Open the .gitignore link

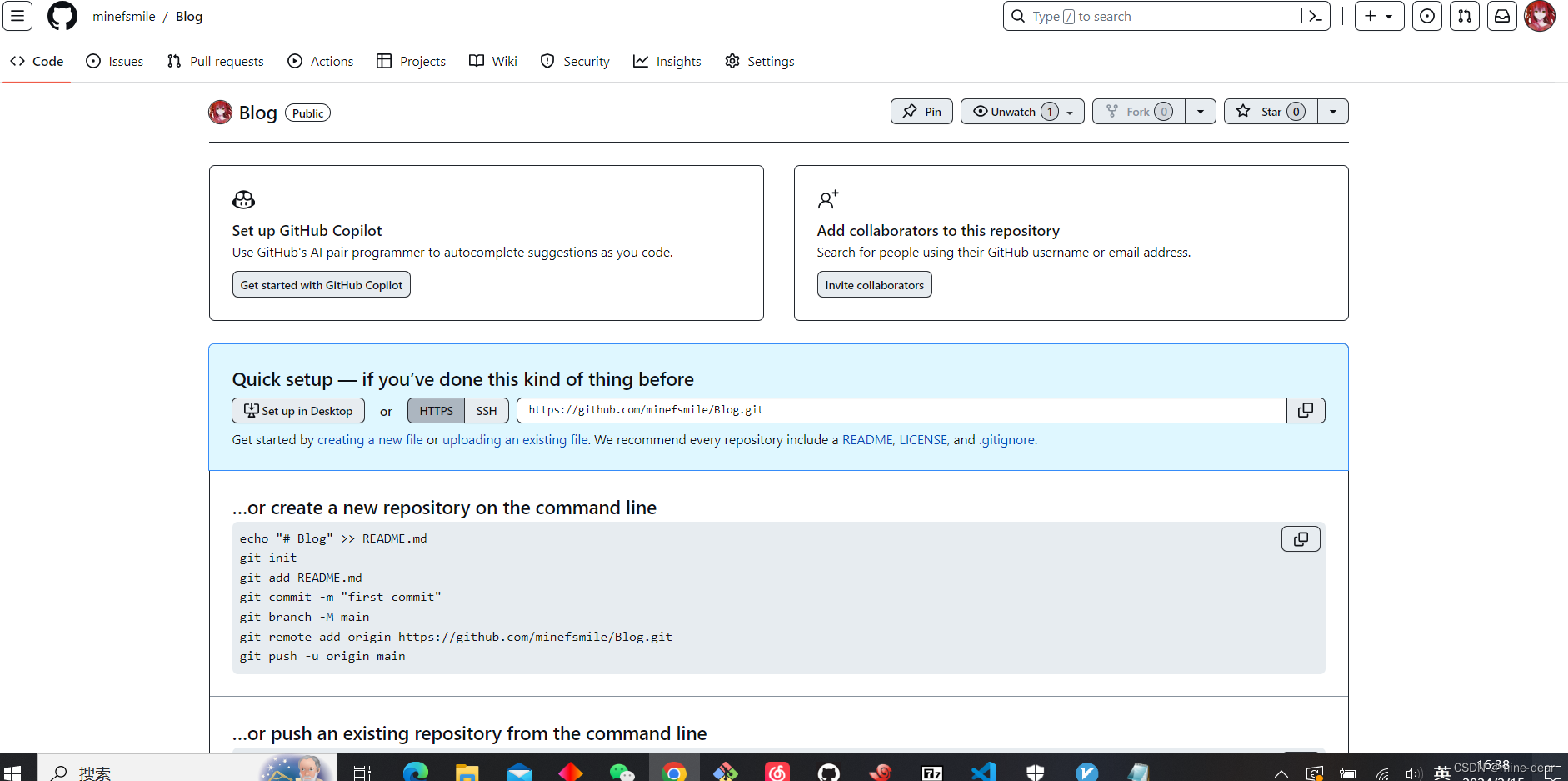1006,439
